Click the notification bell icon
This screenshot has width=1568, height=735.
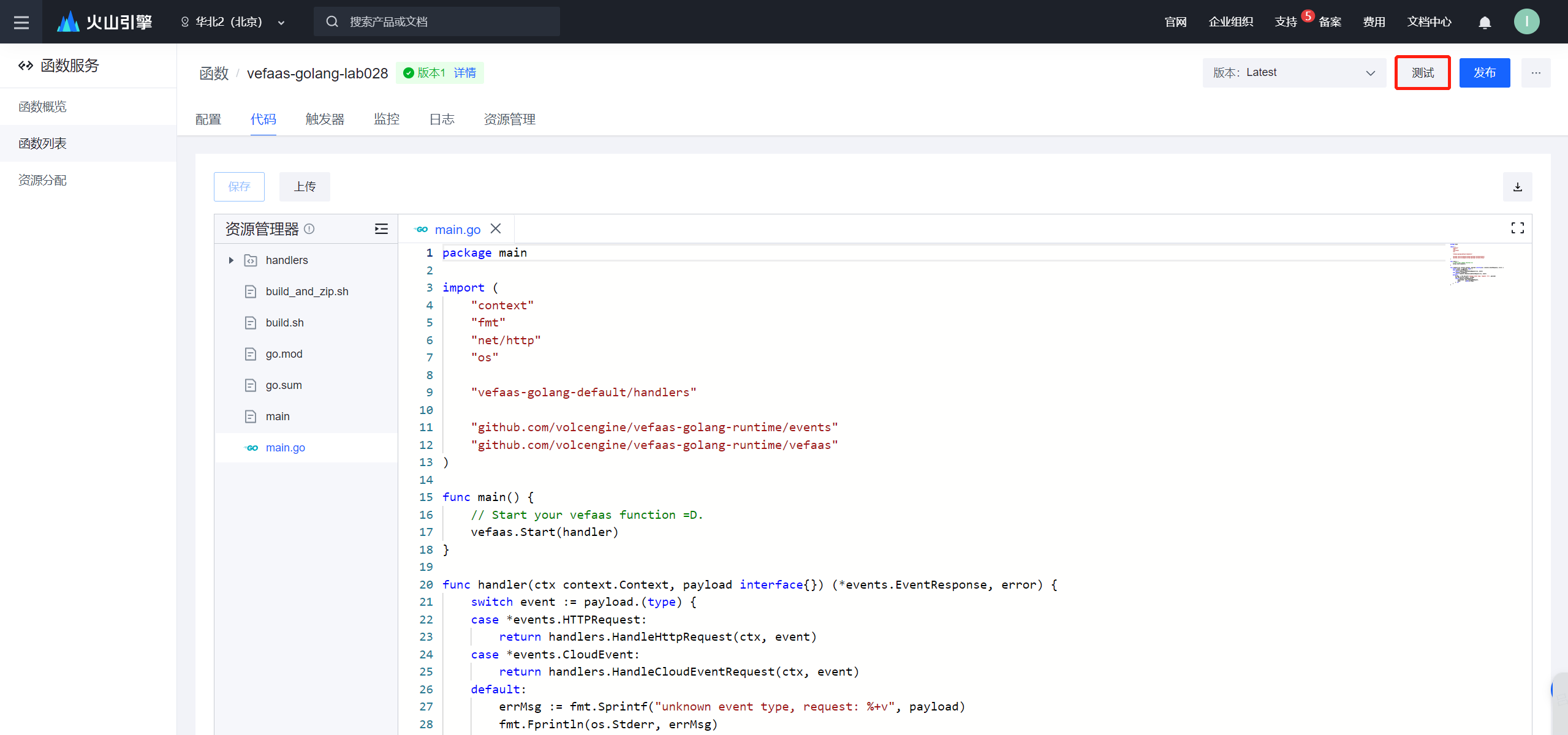click(x=1484, y=23)
